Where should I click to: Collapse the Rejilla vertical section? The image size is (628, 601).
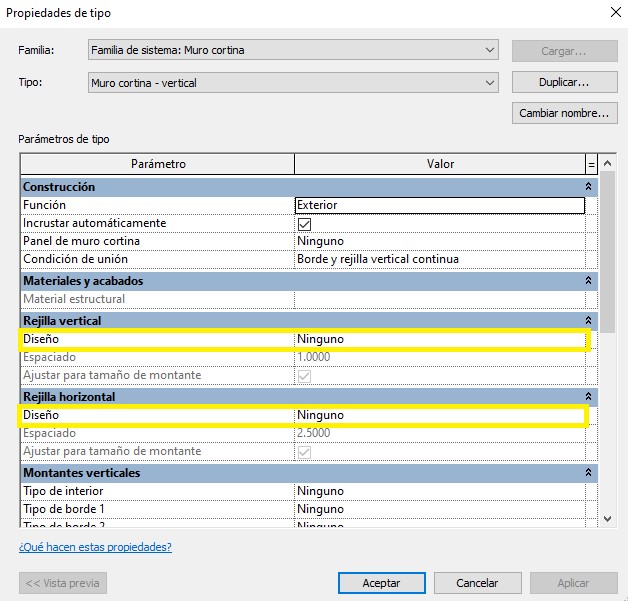point(588,321)
